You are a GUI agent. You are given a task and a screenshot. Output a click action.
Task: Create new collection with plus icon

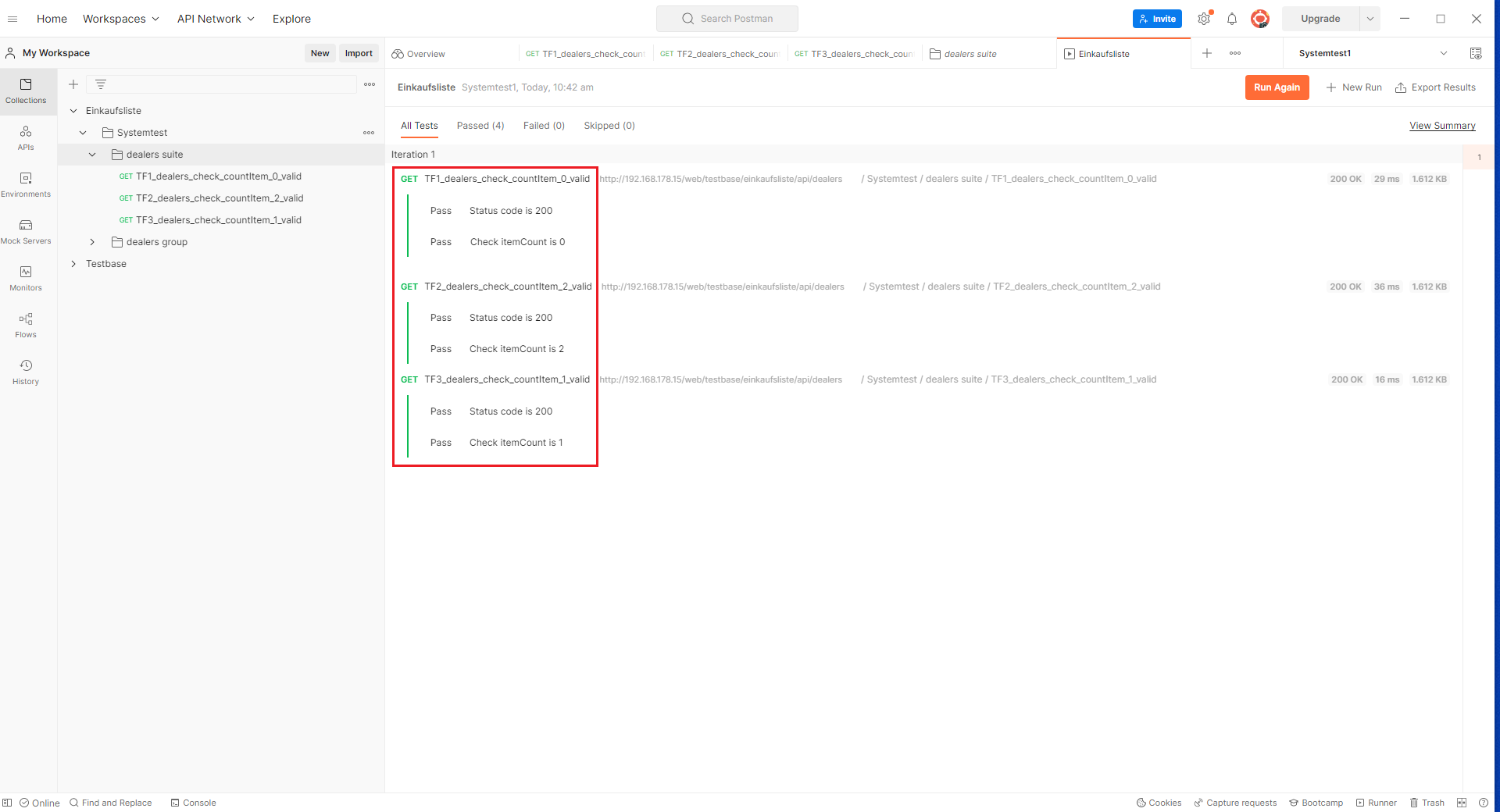tap(73, 84)
